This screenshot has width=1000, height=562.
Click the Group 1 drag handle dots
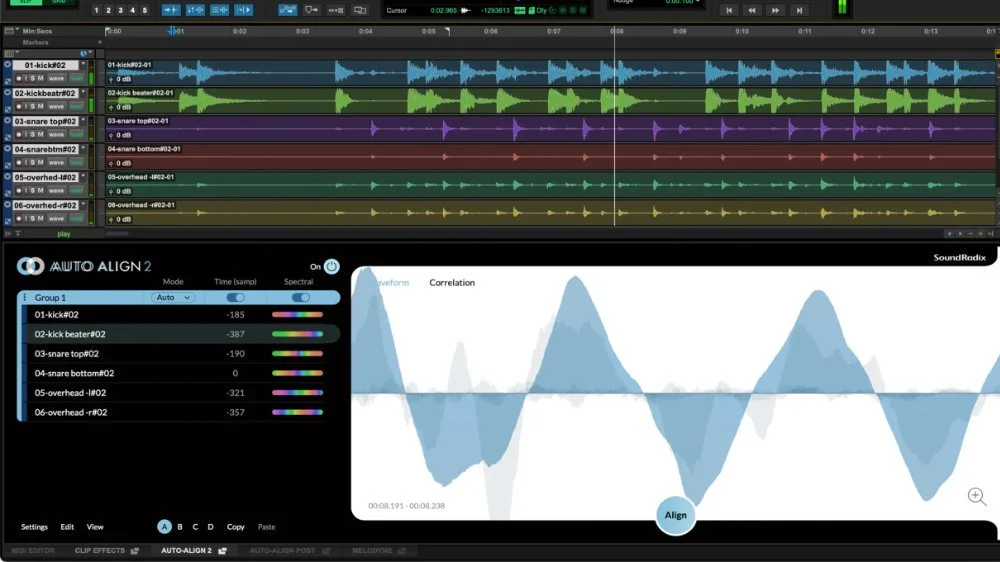pos(25,297)
